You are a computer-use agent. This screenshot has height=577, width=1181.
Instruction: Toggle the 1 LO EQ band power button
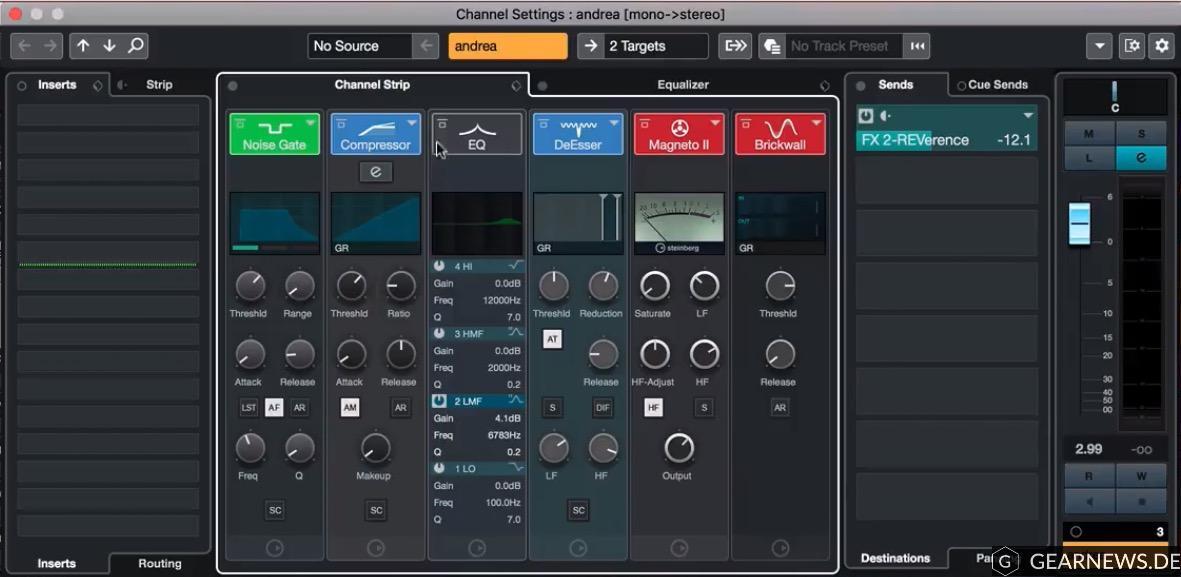pyautogui.click(x=440, y=468)
